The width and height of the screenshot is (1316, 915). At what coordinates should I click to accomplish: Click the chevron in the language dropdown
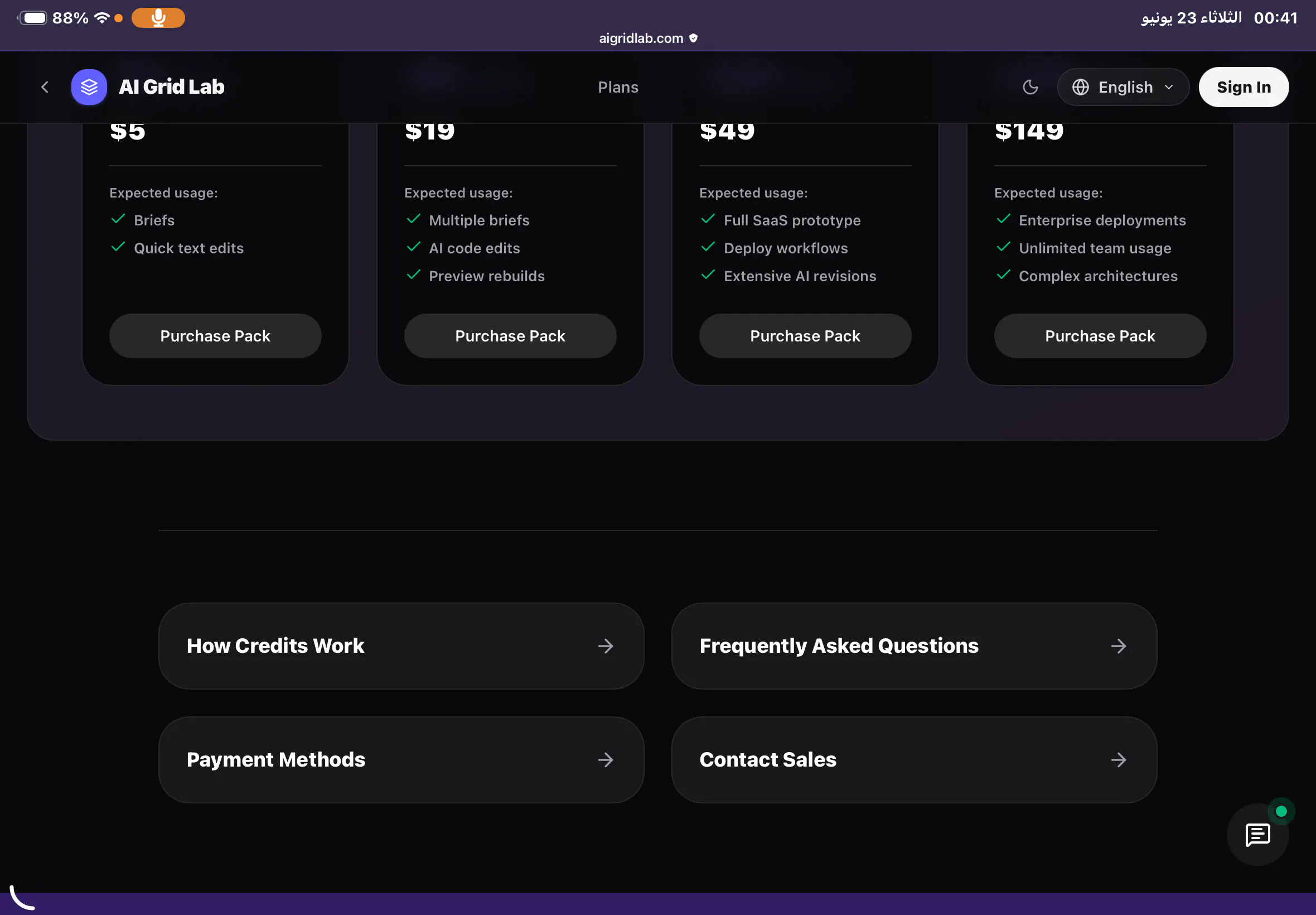coord(1169,87)
